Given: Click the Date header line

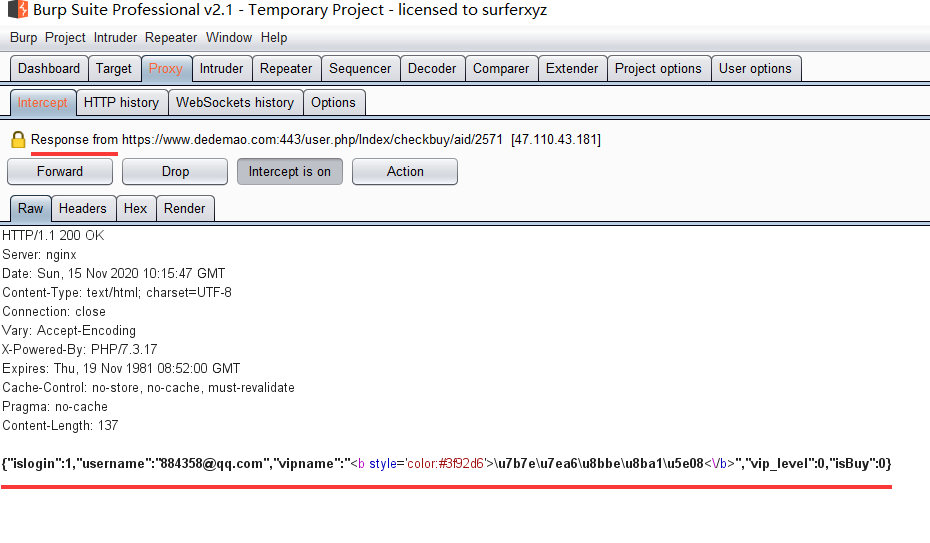Looking at the screenshot, I should (114, 274).
